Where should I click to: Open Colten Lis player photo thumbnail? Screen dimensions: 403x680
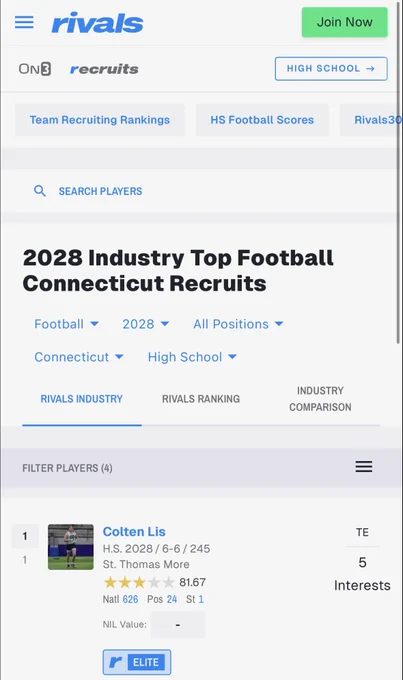tap(71, 547)
